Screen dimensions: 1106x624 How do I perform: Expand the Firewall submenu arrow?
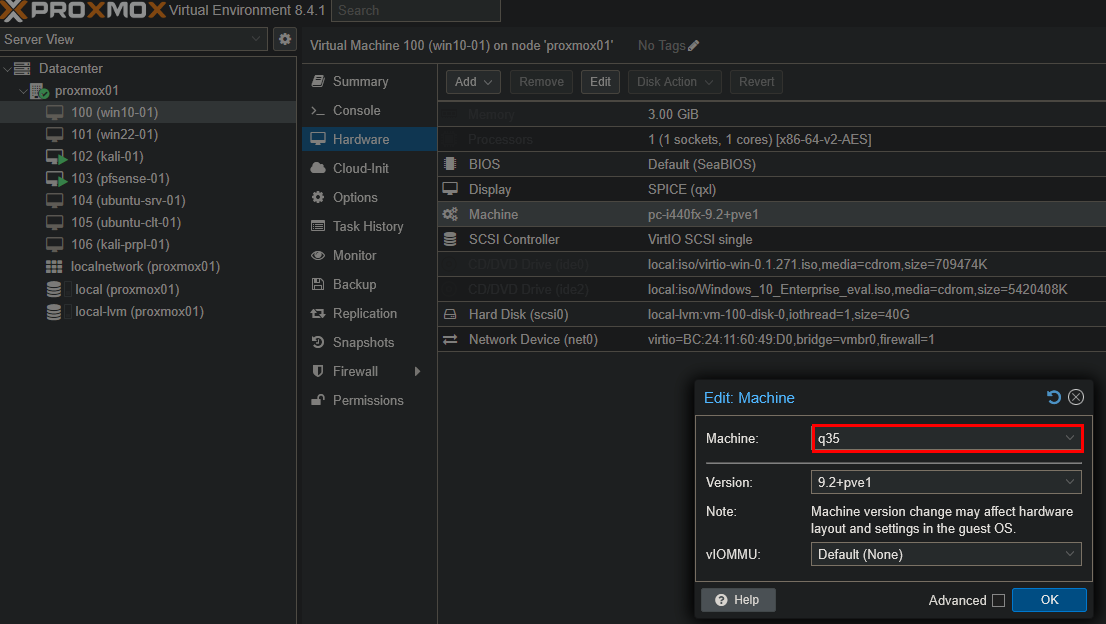[x=417, y=372]
